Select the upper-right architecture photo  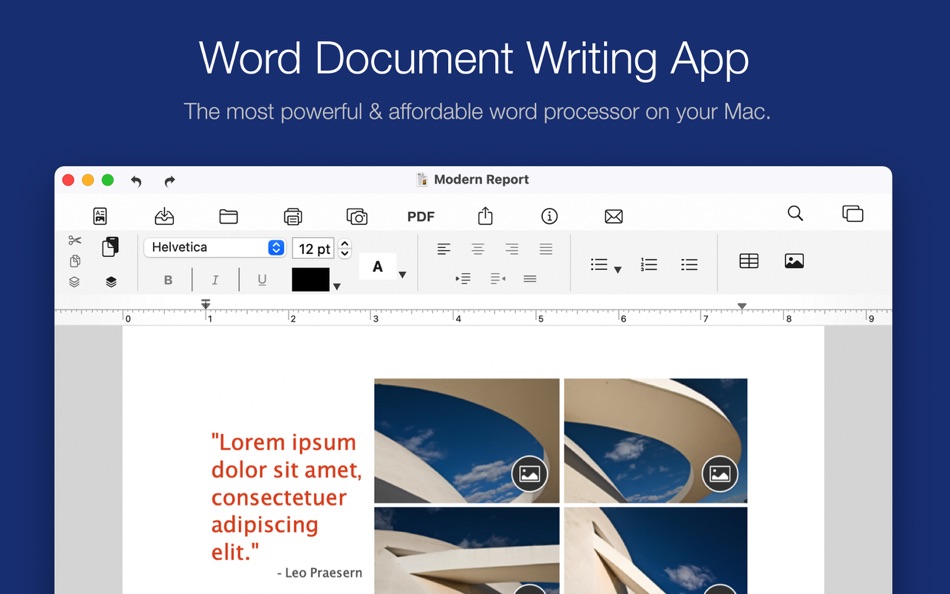coord(656,441)
